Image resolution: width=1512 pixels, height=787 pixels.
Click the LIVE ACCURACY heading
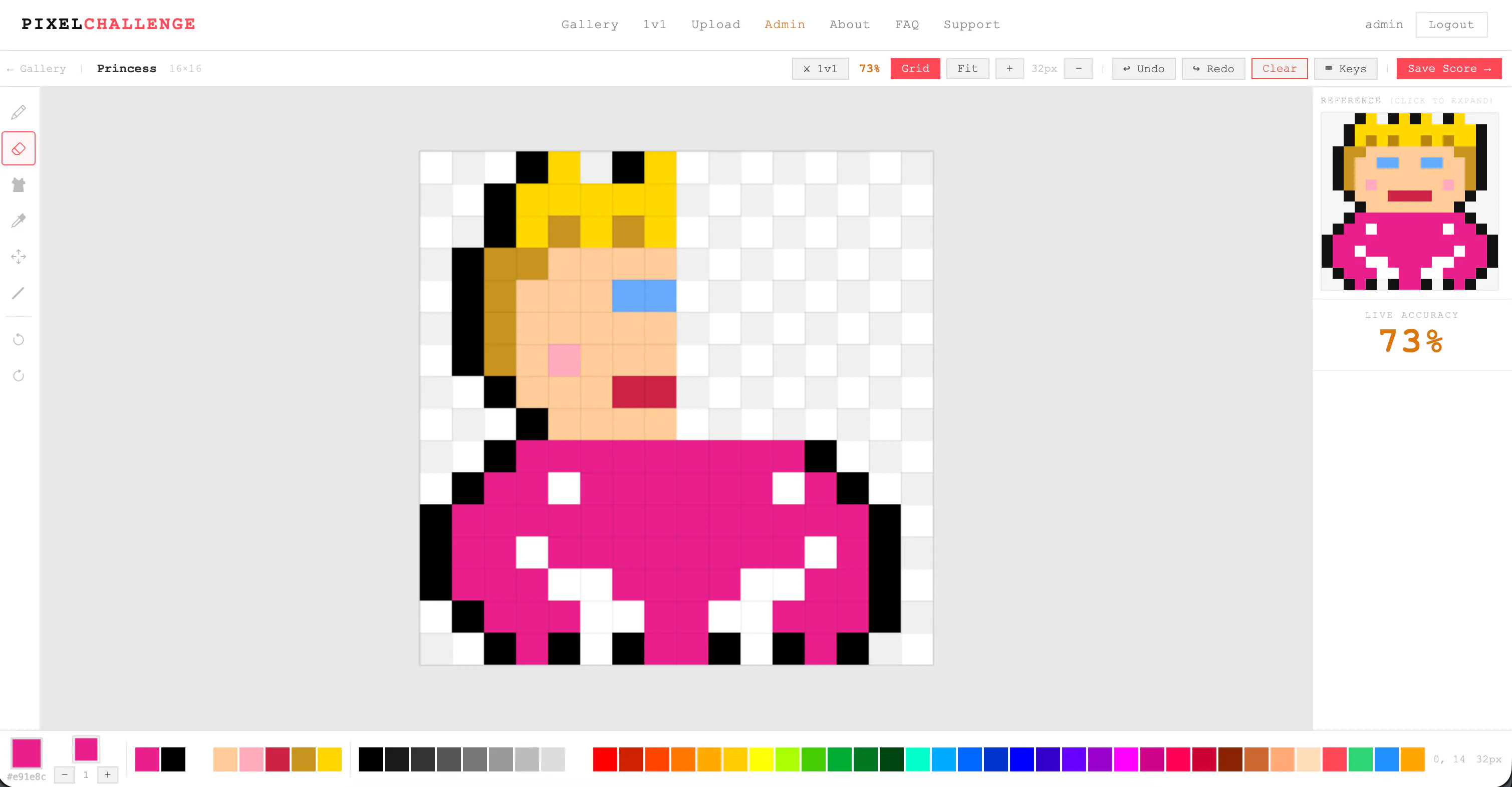[x=1411, y=315]
